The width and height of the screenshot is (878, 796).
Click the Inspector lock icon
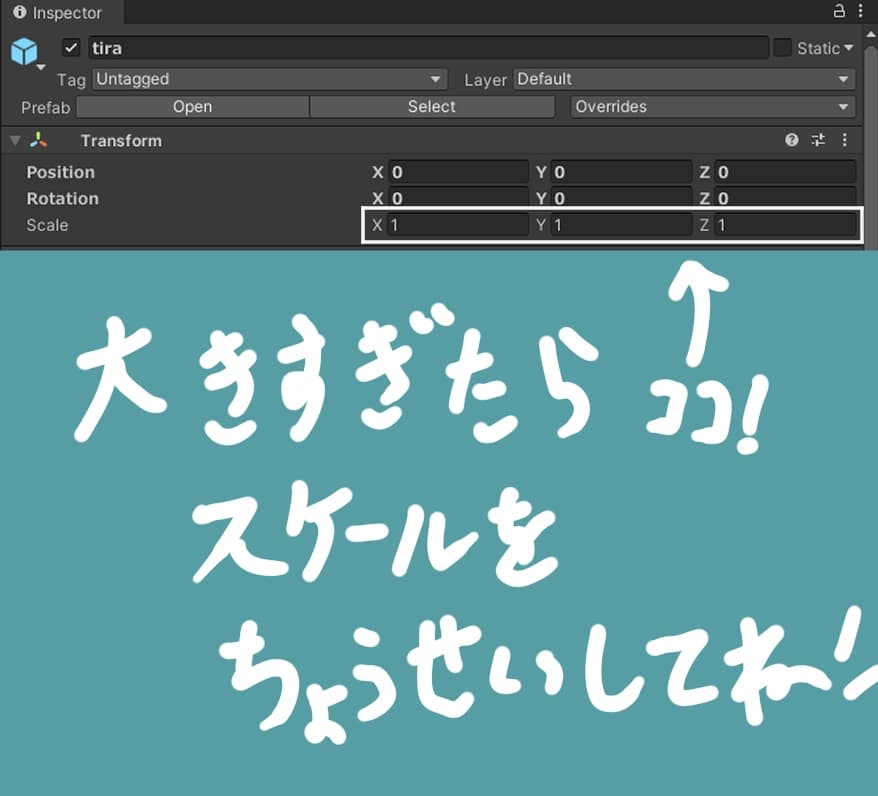(839, 11)
